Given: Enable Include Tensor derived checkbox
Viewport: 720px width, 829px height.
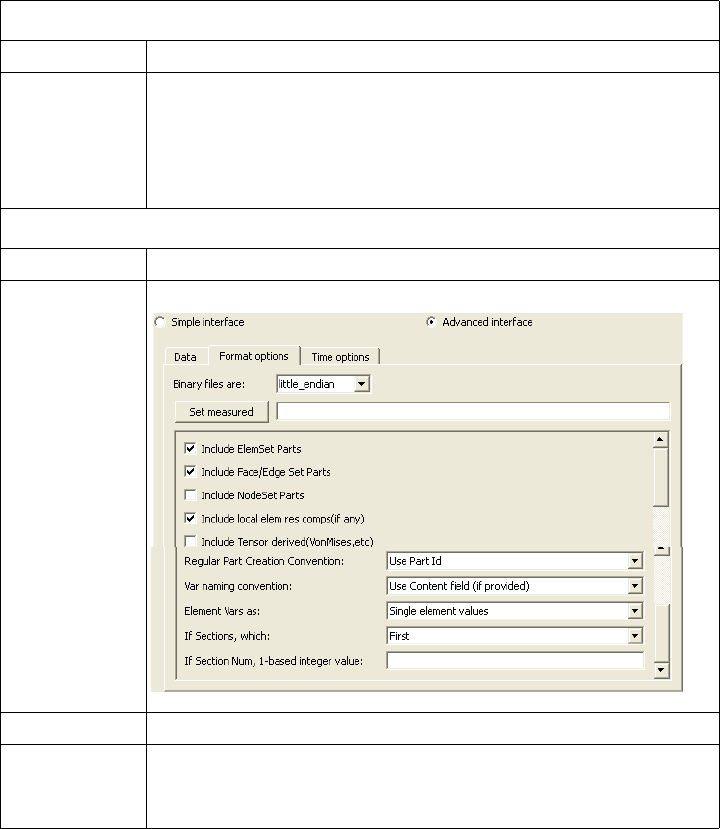Looking at the screenshot, I should tap(190, 541).
